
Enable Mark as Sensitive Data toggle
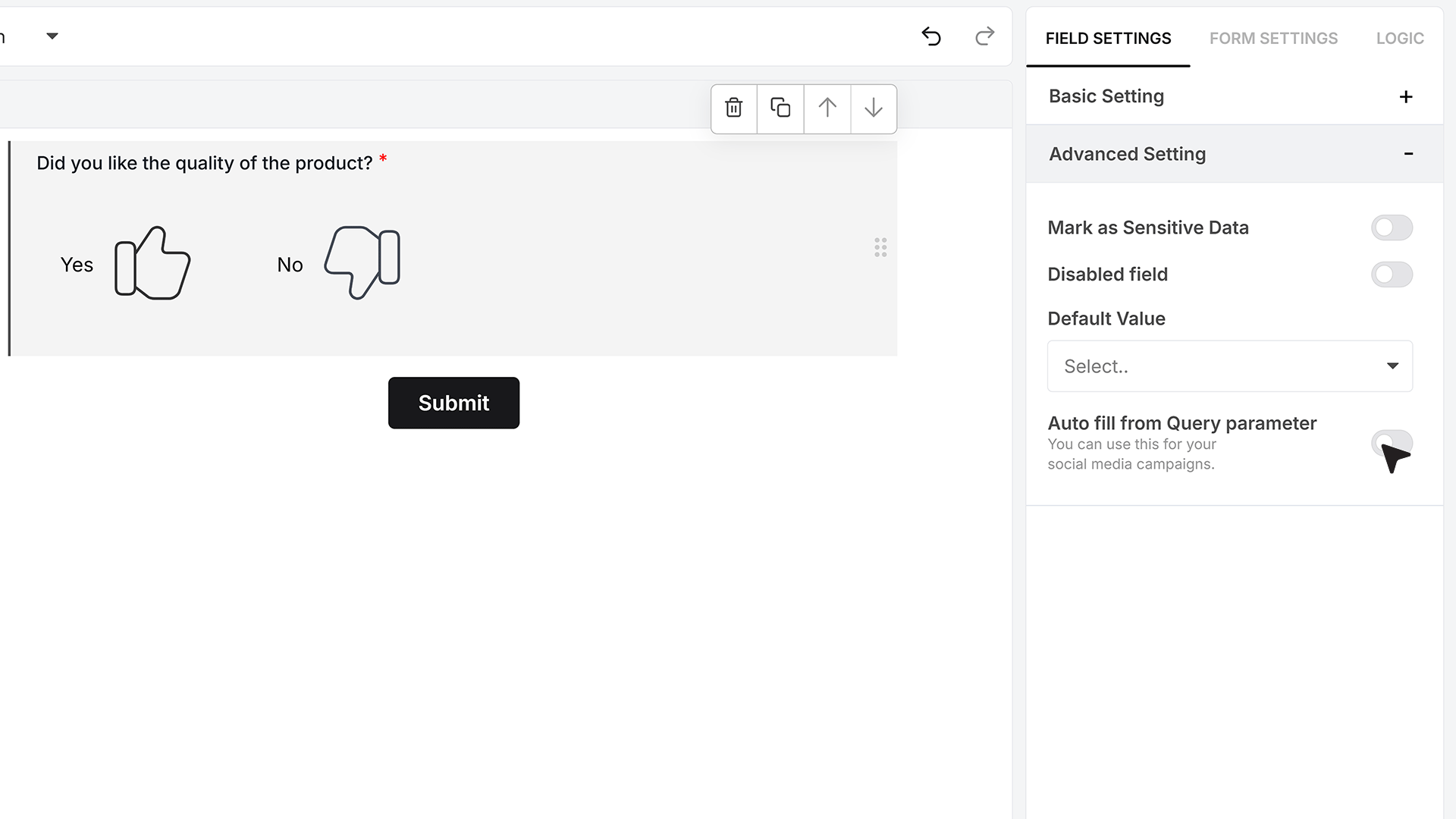coord(1392,227)
